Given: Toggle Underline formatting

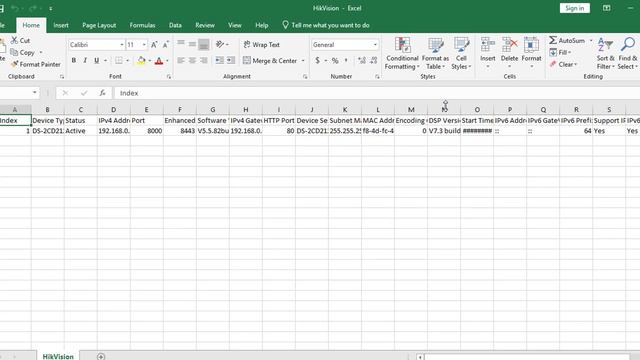Looking at the screenshot, I should (96, 60).
